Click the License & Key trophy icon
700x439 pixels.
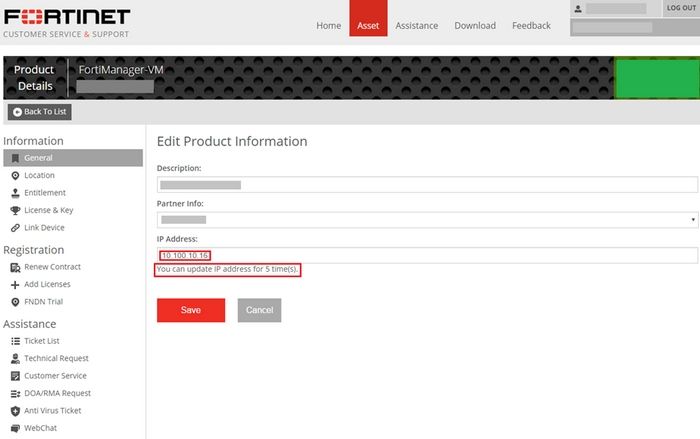(x=15, y=210)
